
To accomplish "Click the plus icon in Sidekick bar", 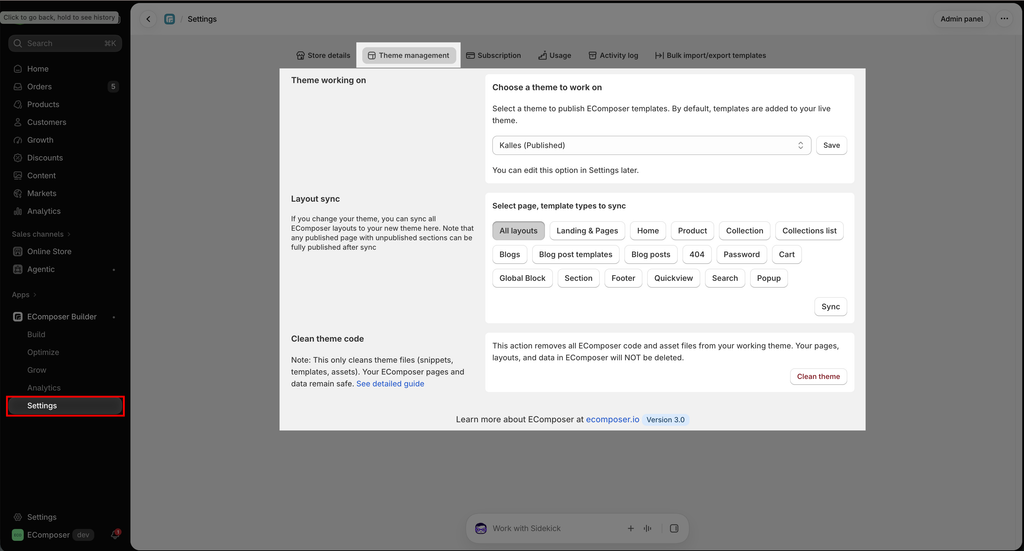I will click(631, 528).
